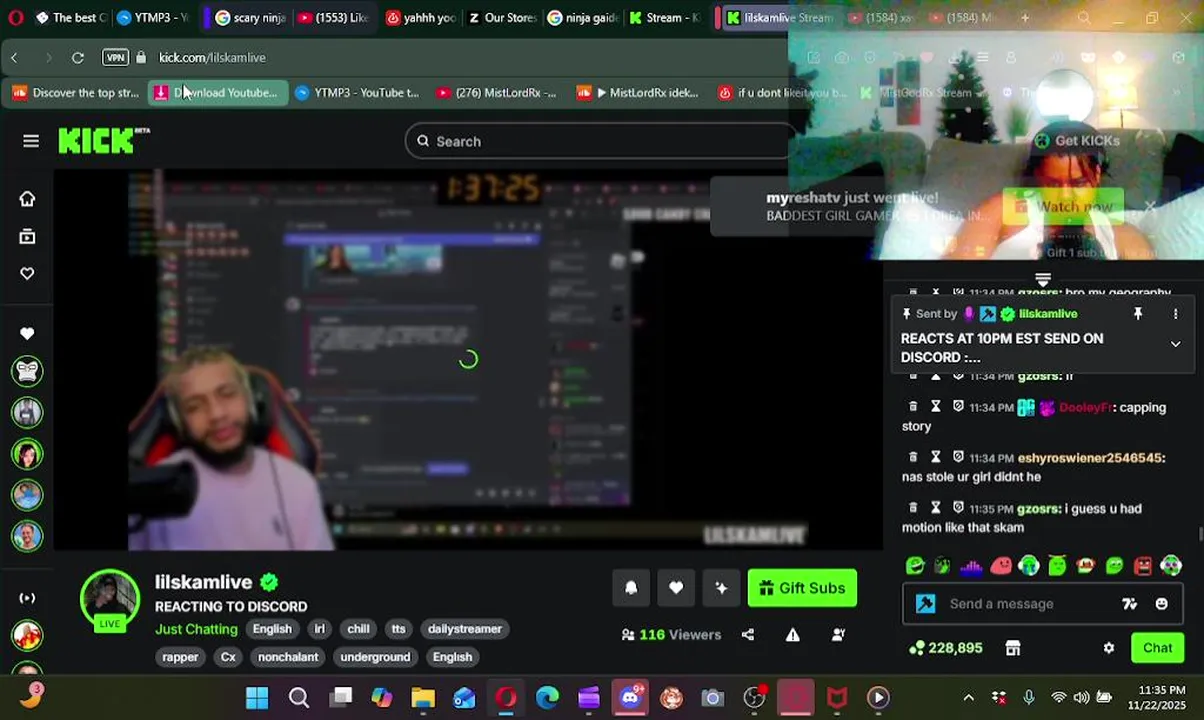The image size is (1204, 720).
Task: Switch to the '(1553) Like' YouTube tab
Action: 333,18
